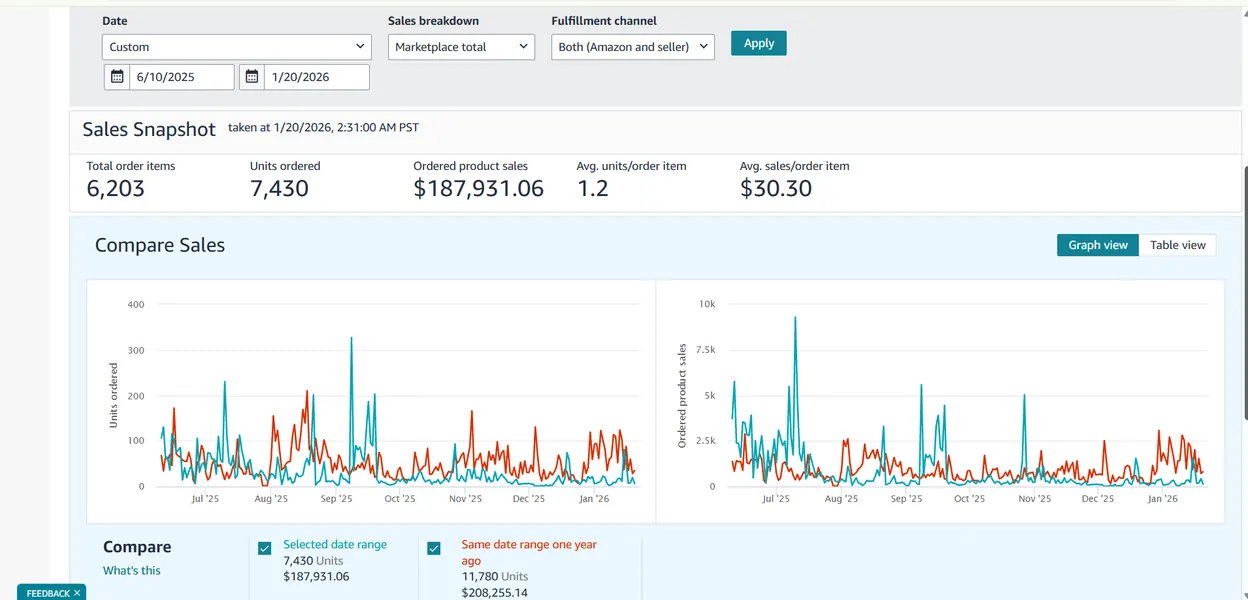Screen dimensions: 1248x600
Task: Open the Fulfillment channel dropdown
Action: click(633, 47)
